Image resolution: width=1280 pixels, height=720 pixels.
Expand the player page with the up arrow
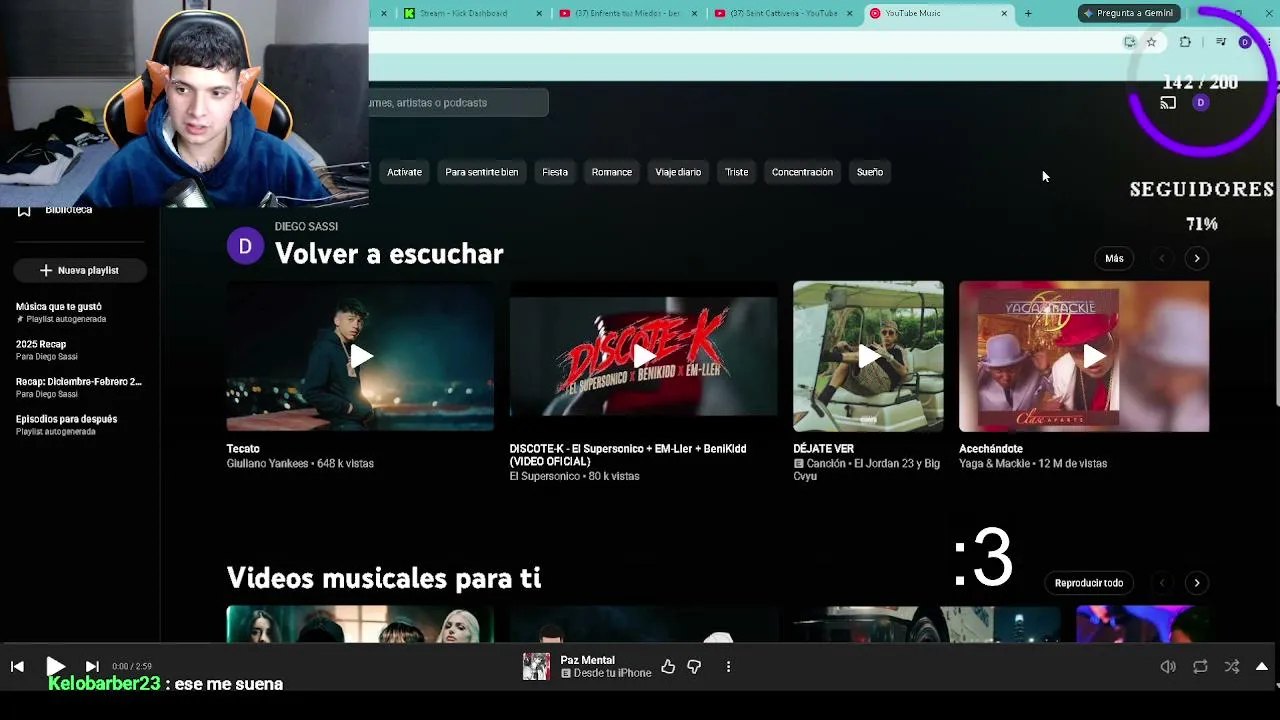[1262, 667]
